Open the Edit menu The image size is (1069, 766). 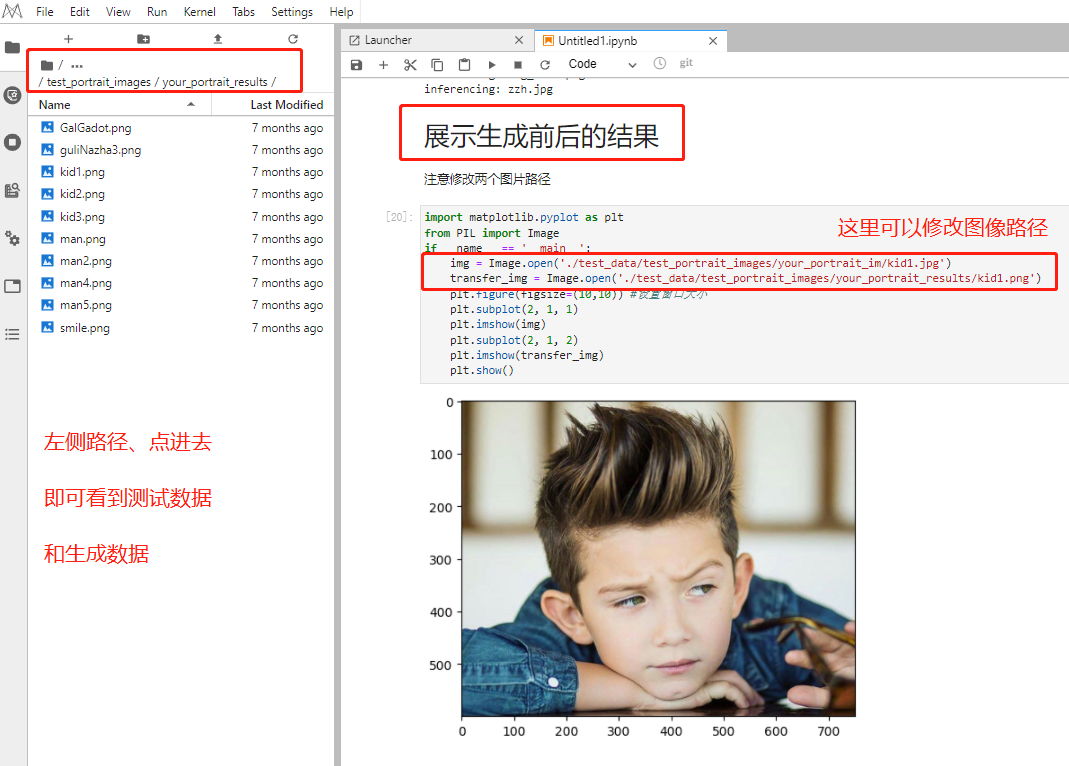(x=79, y=12)
